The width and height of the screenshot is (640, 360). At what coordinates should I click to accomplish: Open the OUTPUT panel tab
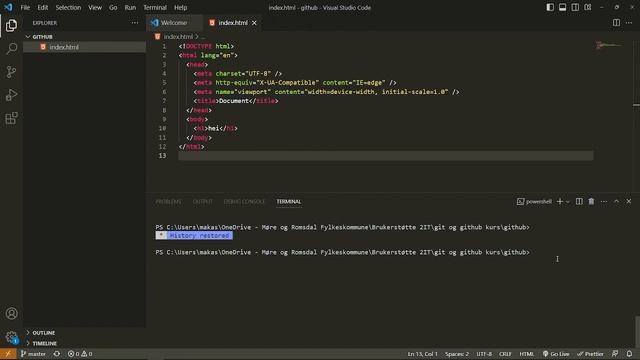[x=202, y=202]
